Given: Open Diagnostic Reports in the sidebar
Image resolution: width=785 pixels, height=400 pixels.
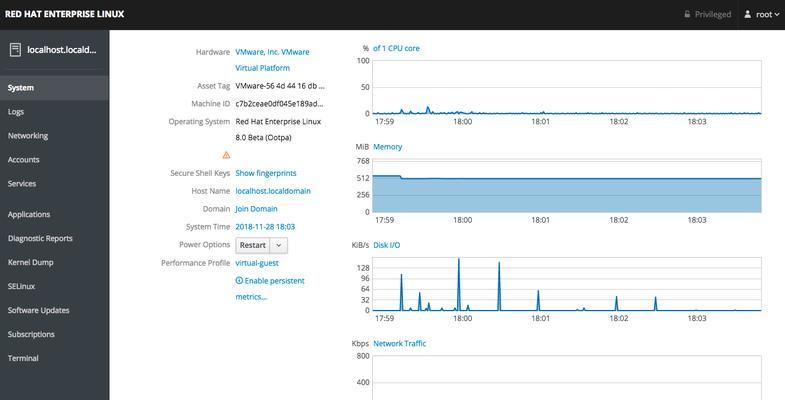Looking at the screenshot, I should pos(54,238).
